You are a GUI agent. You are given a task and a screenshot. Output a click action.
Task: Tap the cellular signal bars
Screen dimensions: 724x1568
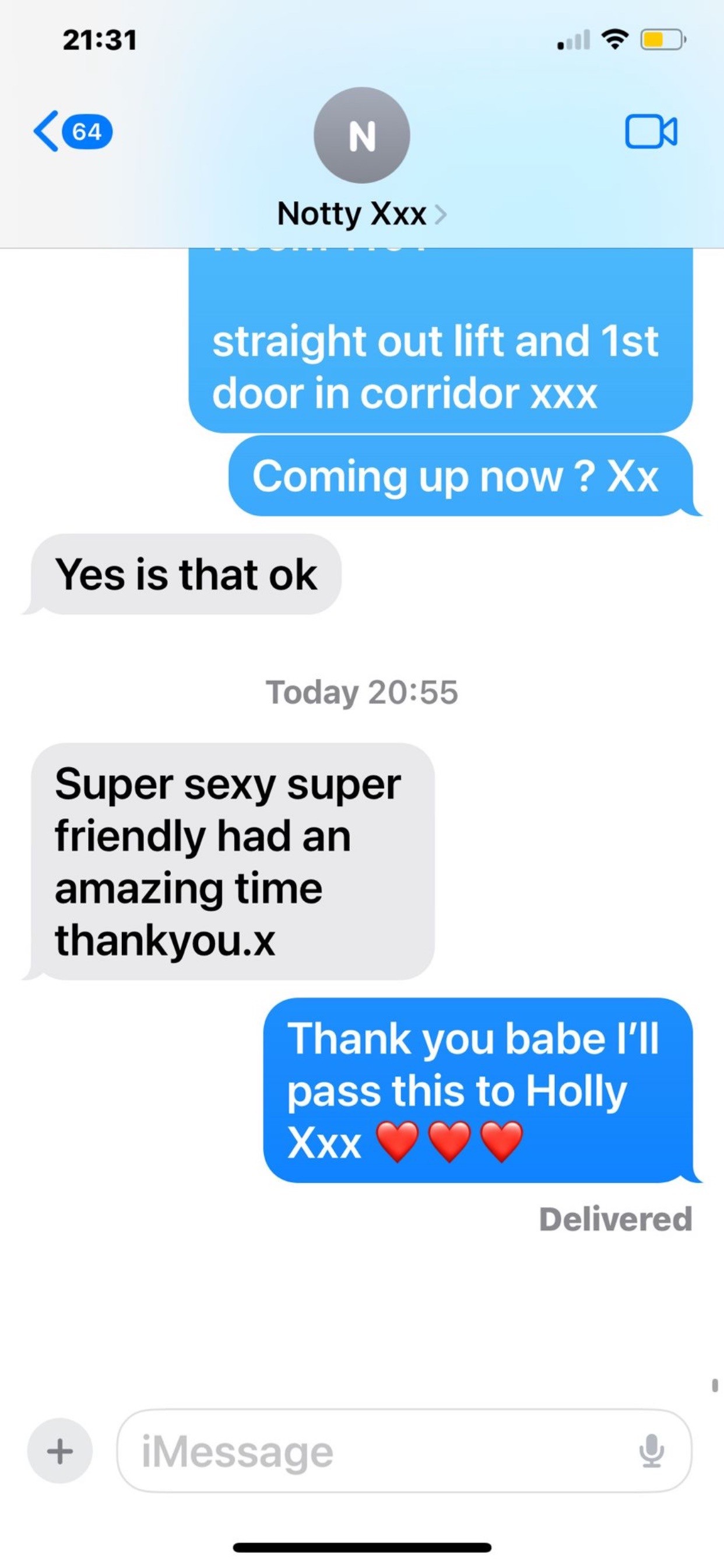(573, 40)
